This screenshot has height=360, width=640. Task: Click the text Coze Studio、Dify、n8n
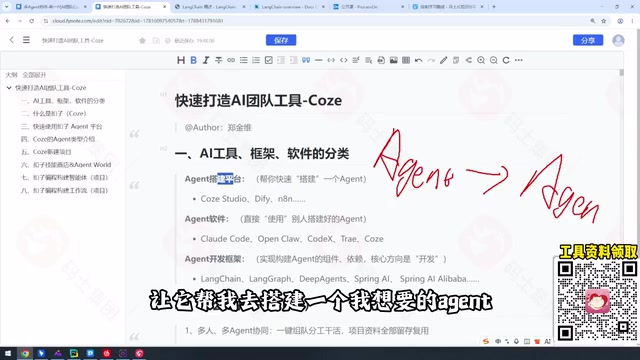point(253,199)
